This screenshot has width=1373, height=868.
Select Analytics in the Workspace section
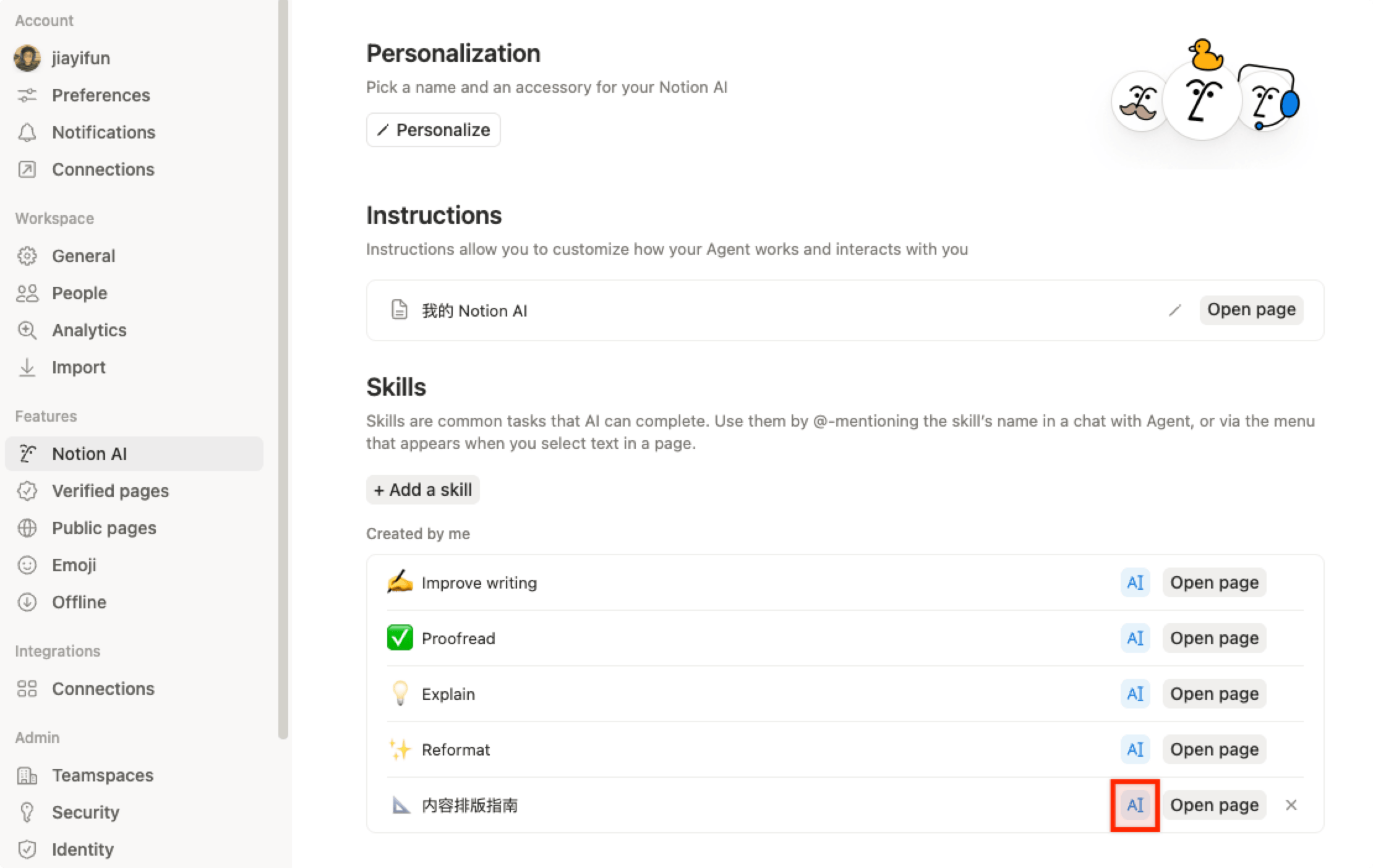pyautogui.click(x=89, y=330)
